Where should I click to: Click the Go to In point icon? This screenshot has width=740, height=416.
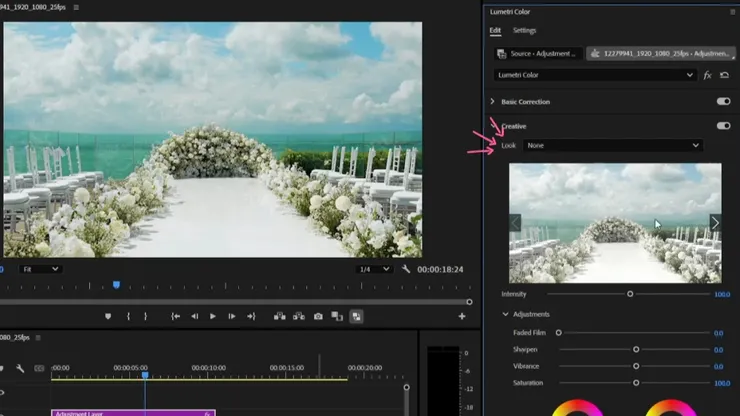tap(175, 316)
